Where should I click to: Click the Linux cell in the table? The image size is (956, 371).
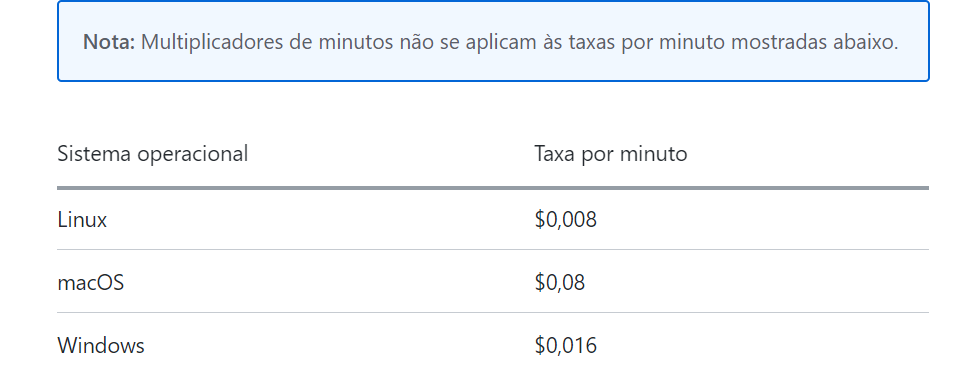[x=82, y=220]
